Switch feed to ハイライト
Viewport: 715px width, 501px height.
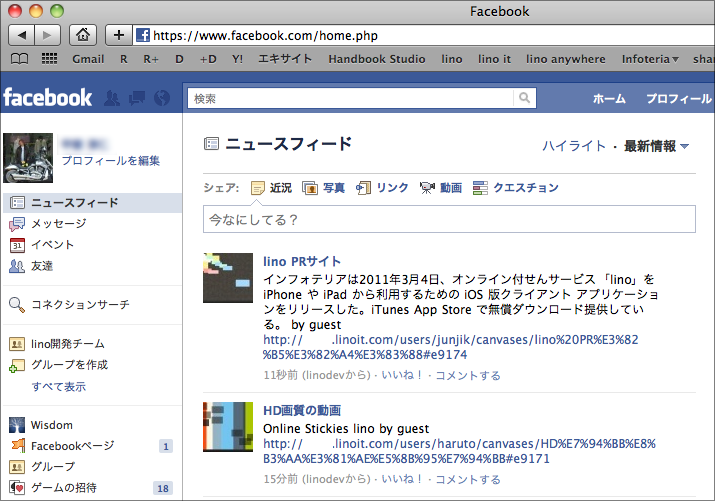(x=574, y=146)
